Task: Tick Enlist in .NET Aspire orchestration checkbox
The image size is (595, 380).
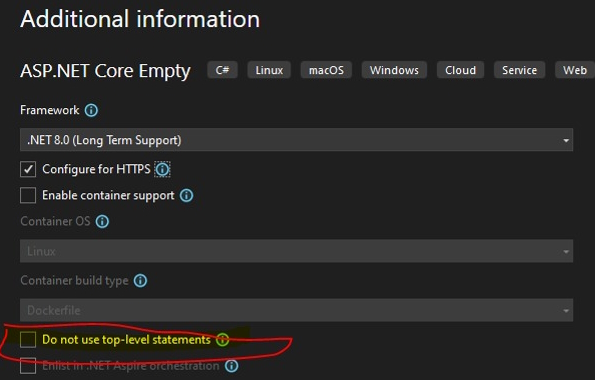Action: point(28,366)
